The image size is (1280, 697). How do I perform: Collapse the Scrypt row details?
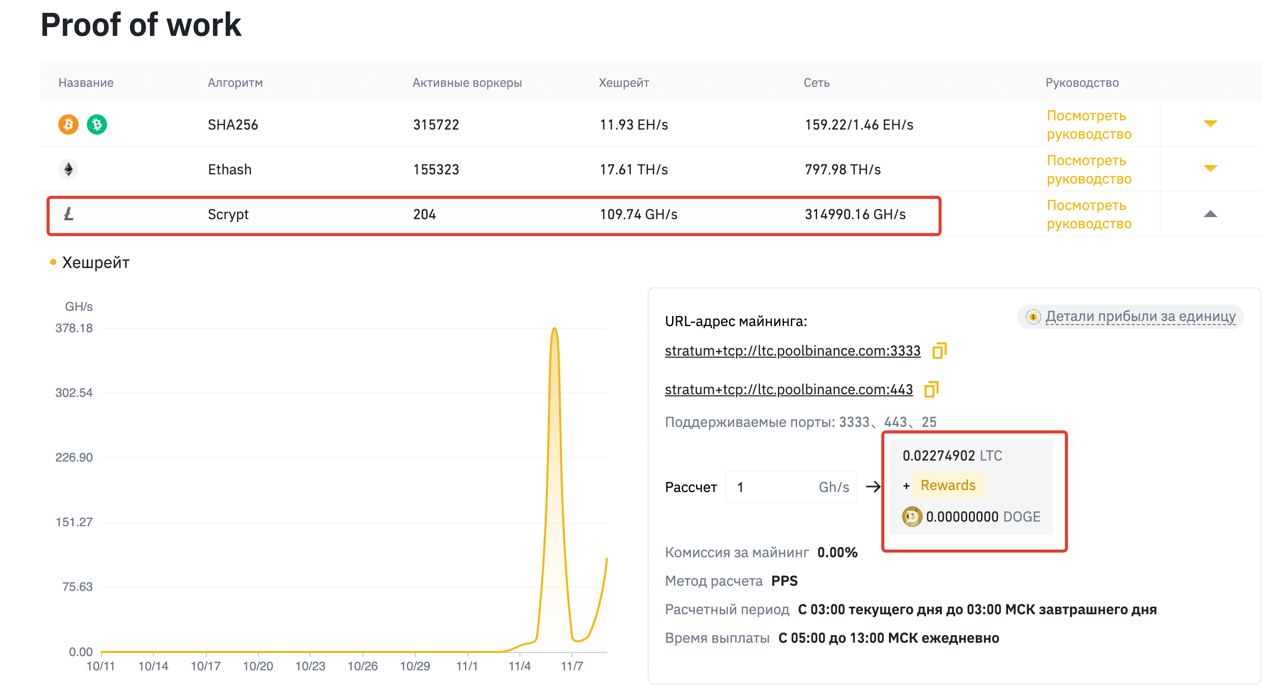(x=1210, y=214)
